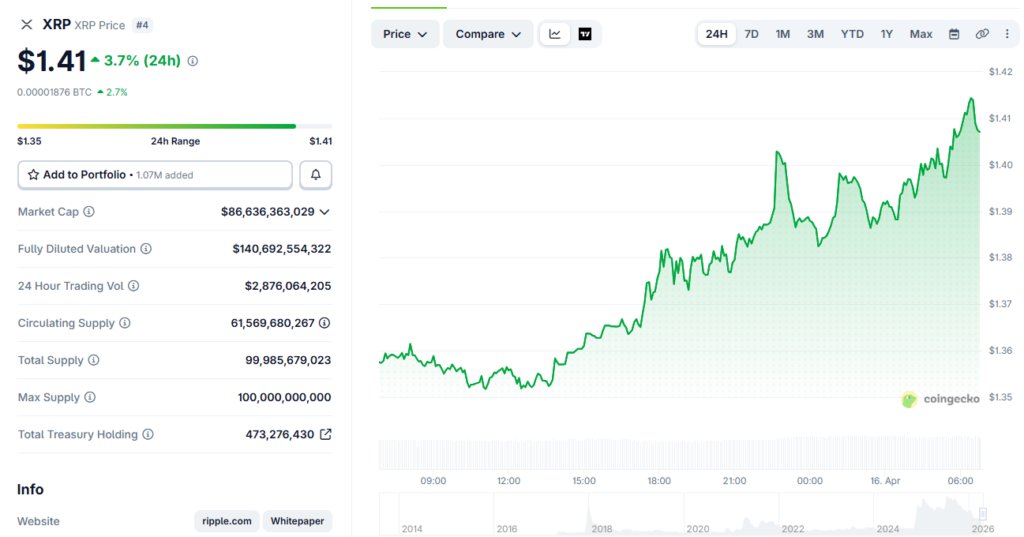This screenshot has height=537, width=1024.
Task: Open the Compare dropdown
Action: 488,34
